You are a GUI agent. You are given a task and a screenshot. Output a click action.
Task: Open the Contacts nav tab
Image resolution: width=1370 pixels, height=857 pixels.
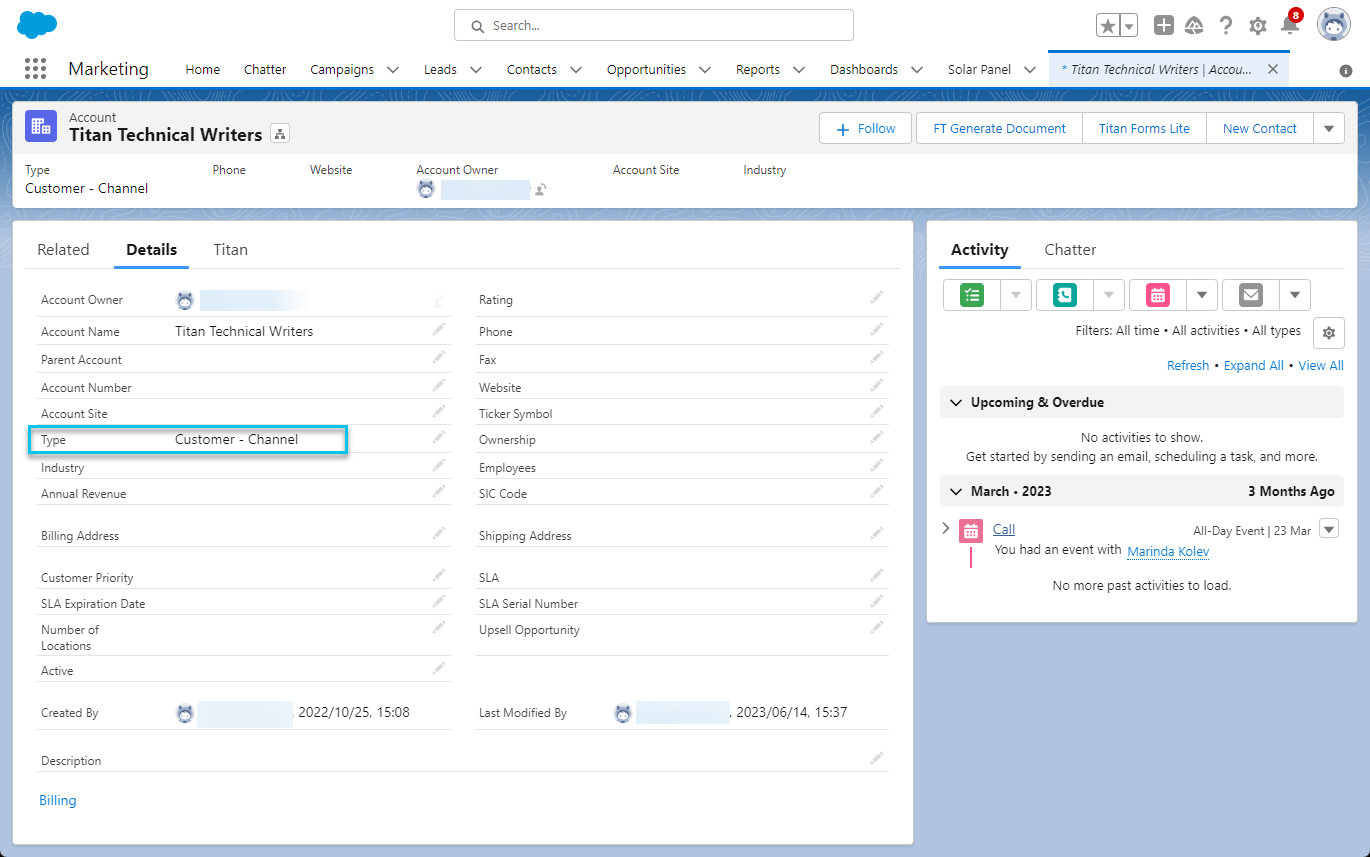532,69
